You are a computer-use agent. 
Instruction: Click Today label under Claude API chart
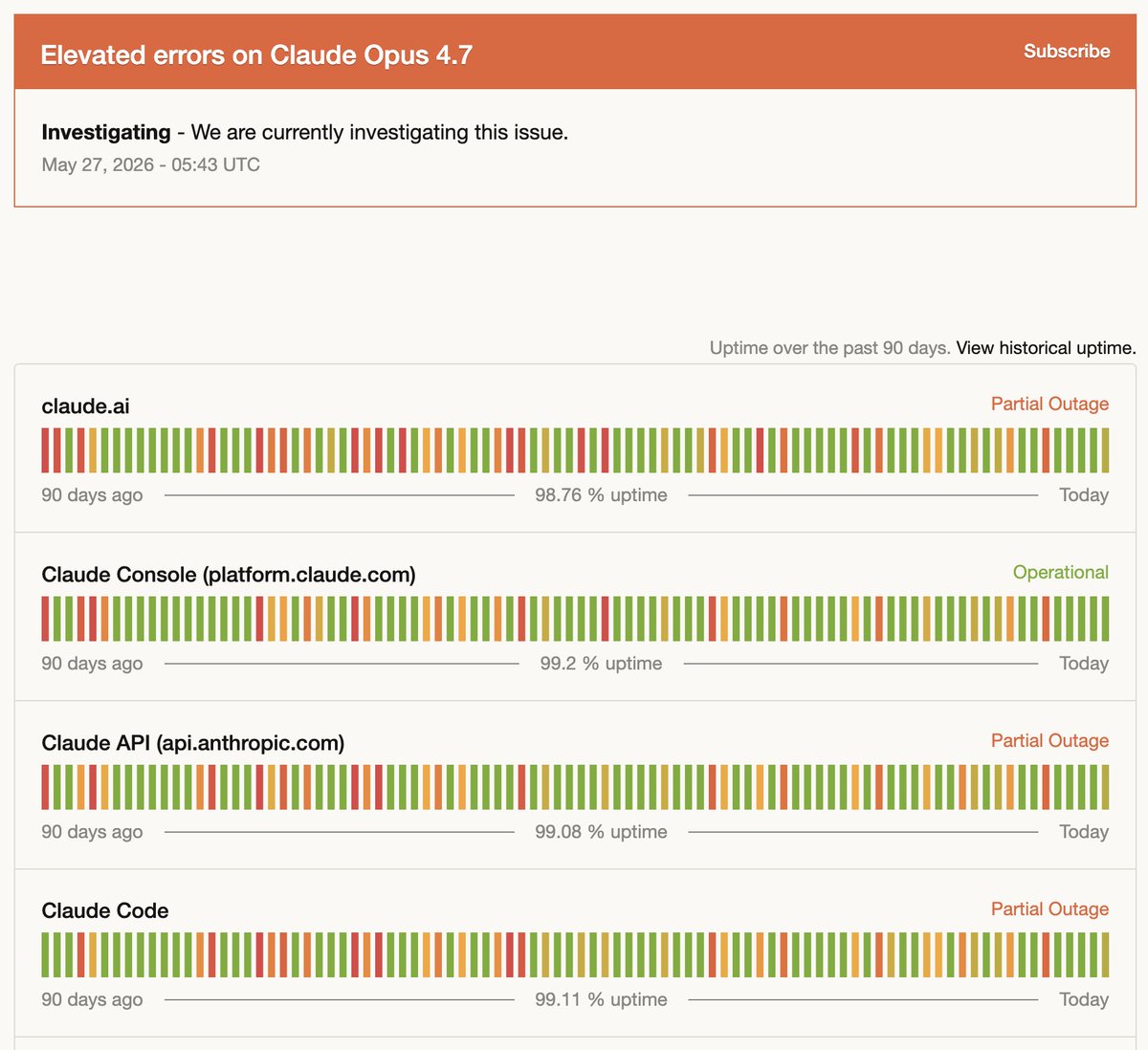click(1084, 832)
